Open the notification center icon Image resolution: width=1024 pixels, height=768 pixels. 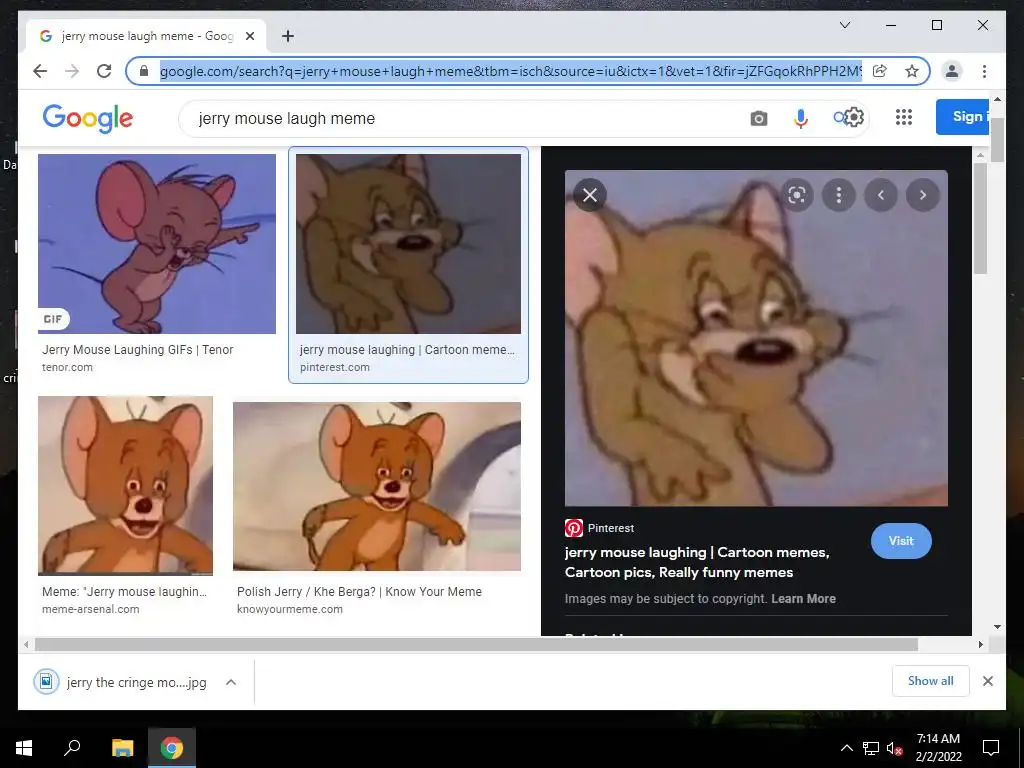tap(991, 748)
